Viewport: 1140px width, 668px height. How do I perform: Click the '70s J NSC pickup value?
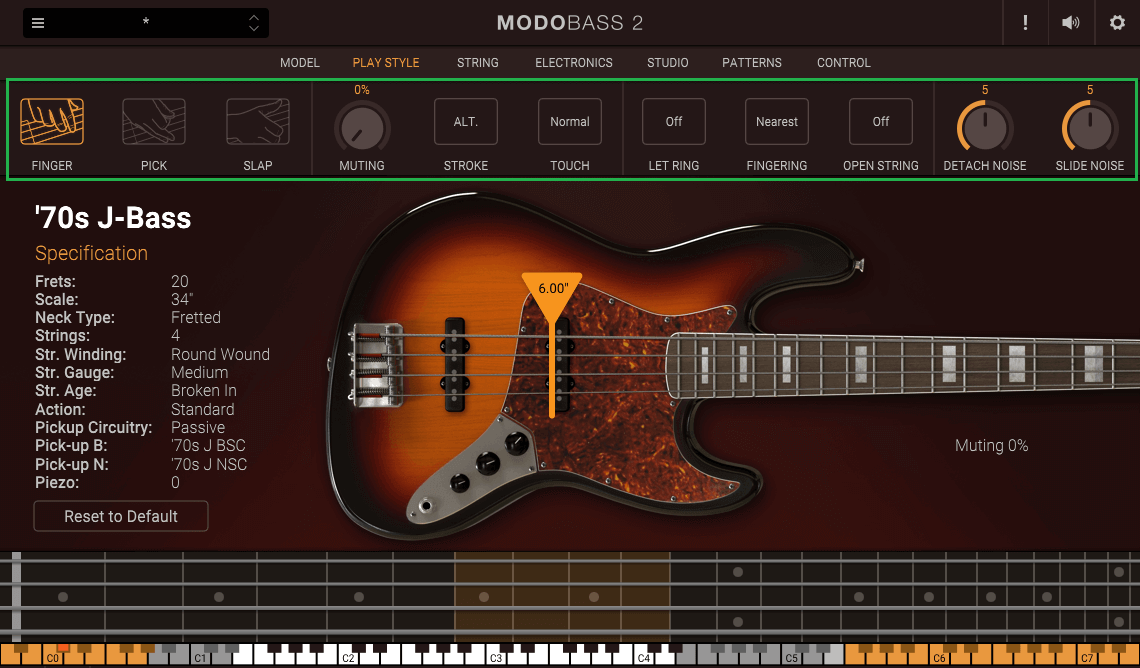pos(209,464)
